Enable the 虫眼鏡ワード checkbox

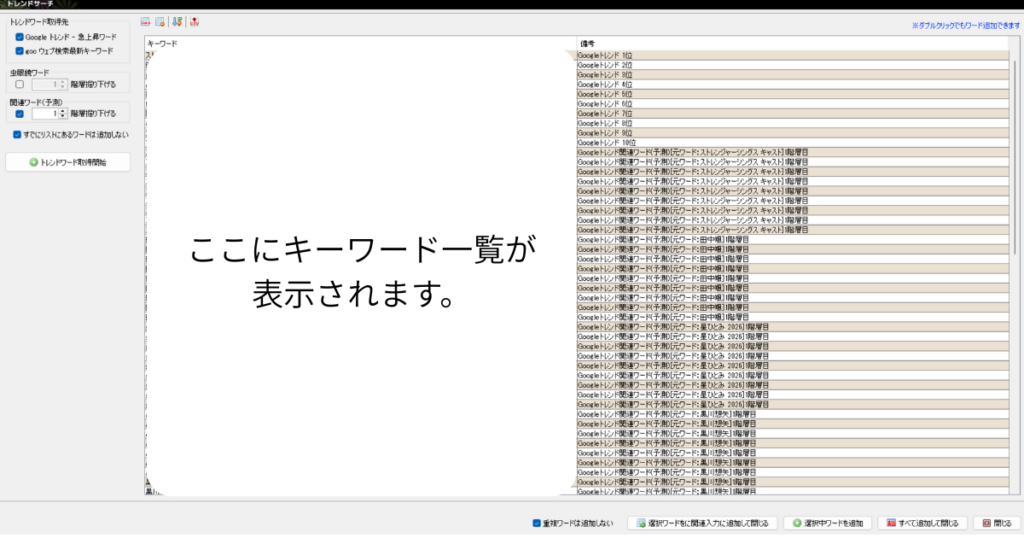pyautogui.click(x=19, y=85)
